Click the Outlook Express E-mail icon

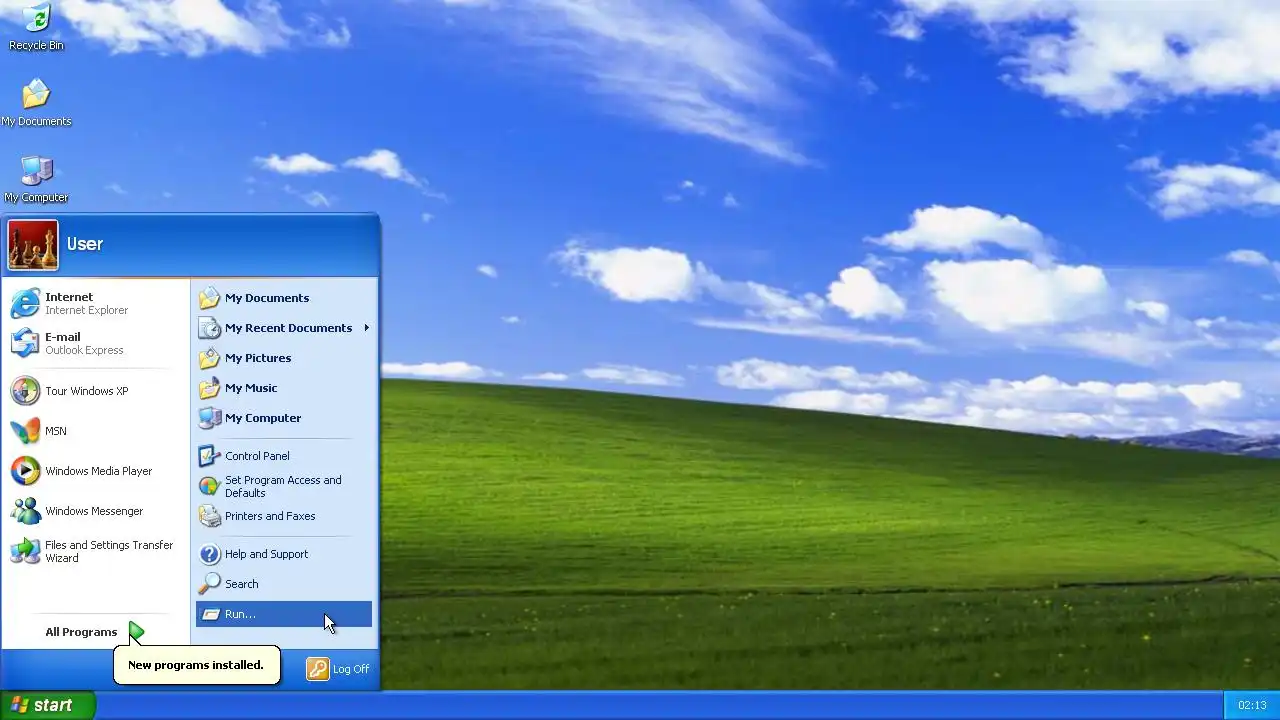(25, 343)
